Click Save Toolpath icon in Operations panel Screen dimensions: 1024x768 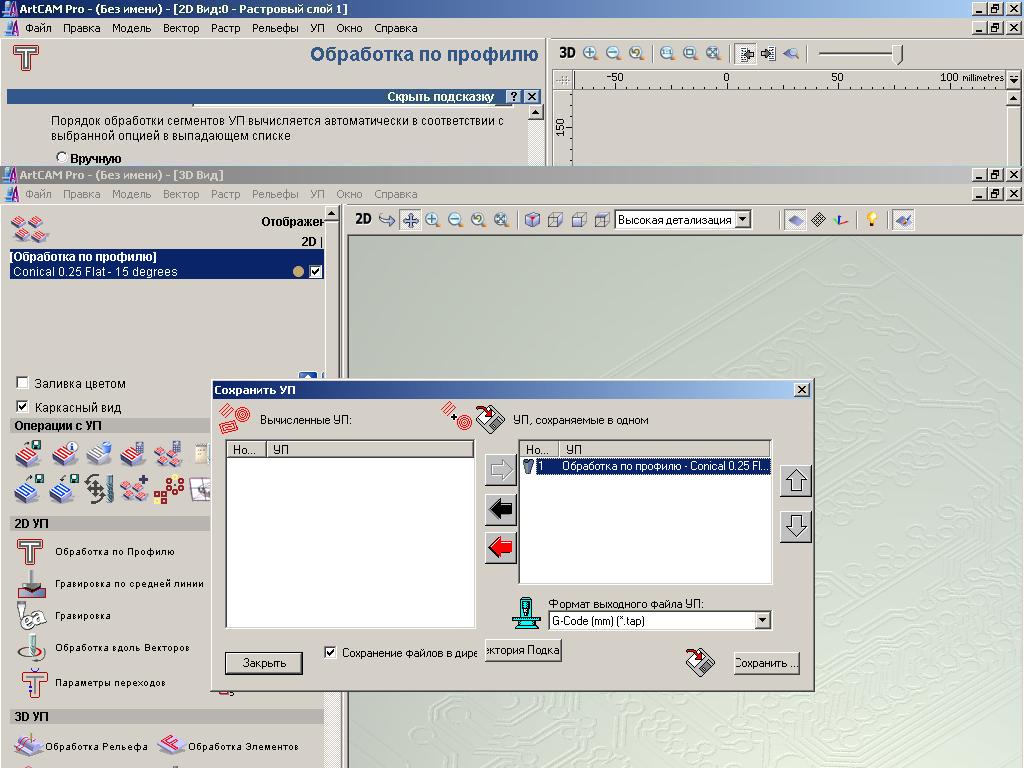coord(28,453)
